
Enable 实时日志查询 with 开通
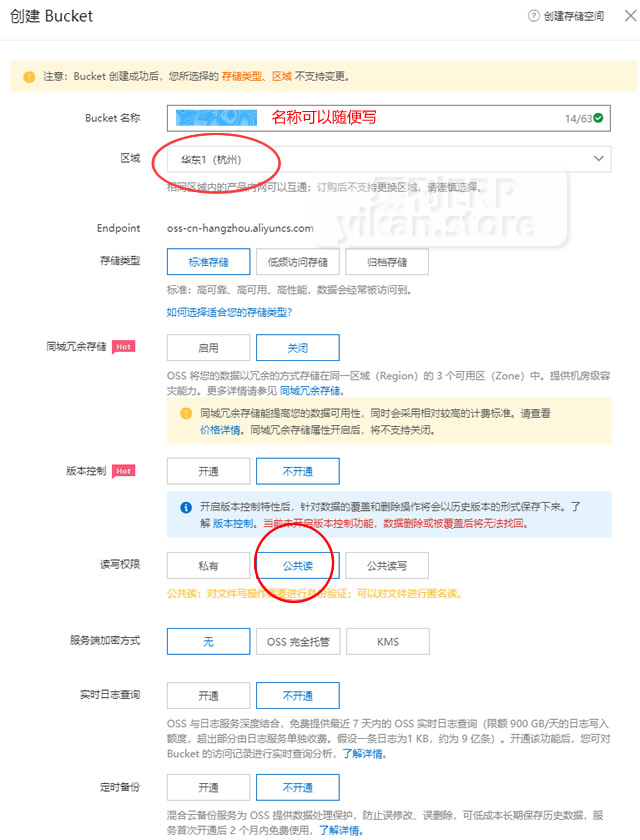tap(208, 696)
